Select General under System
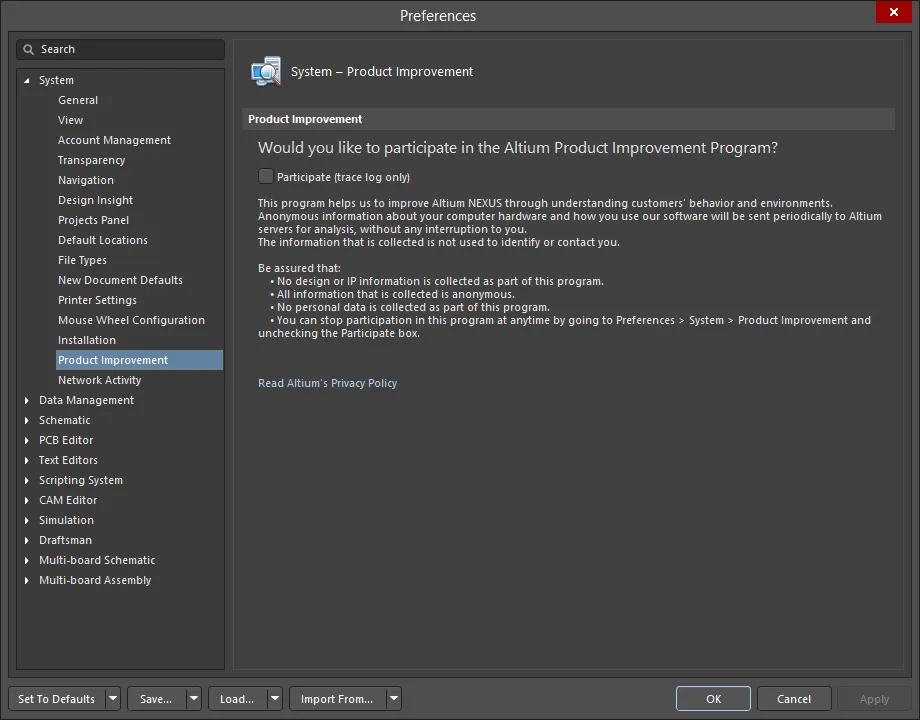The image size is (920, 720). [x=78, y=100]
